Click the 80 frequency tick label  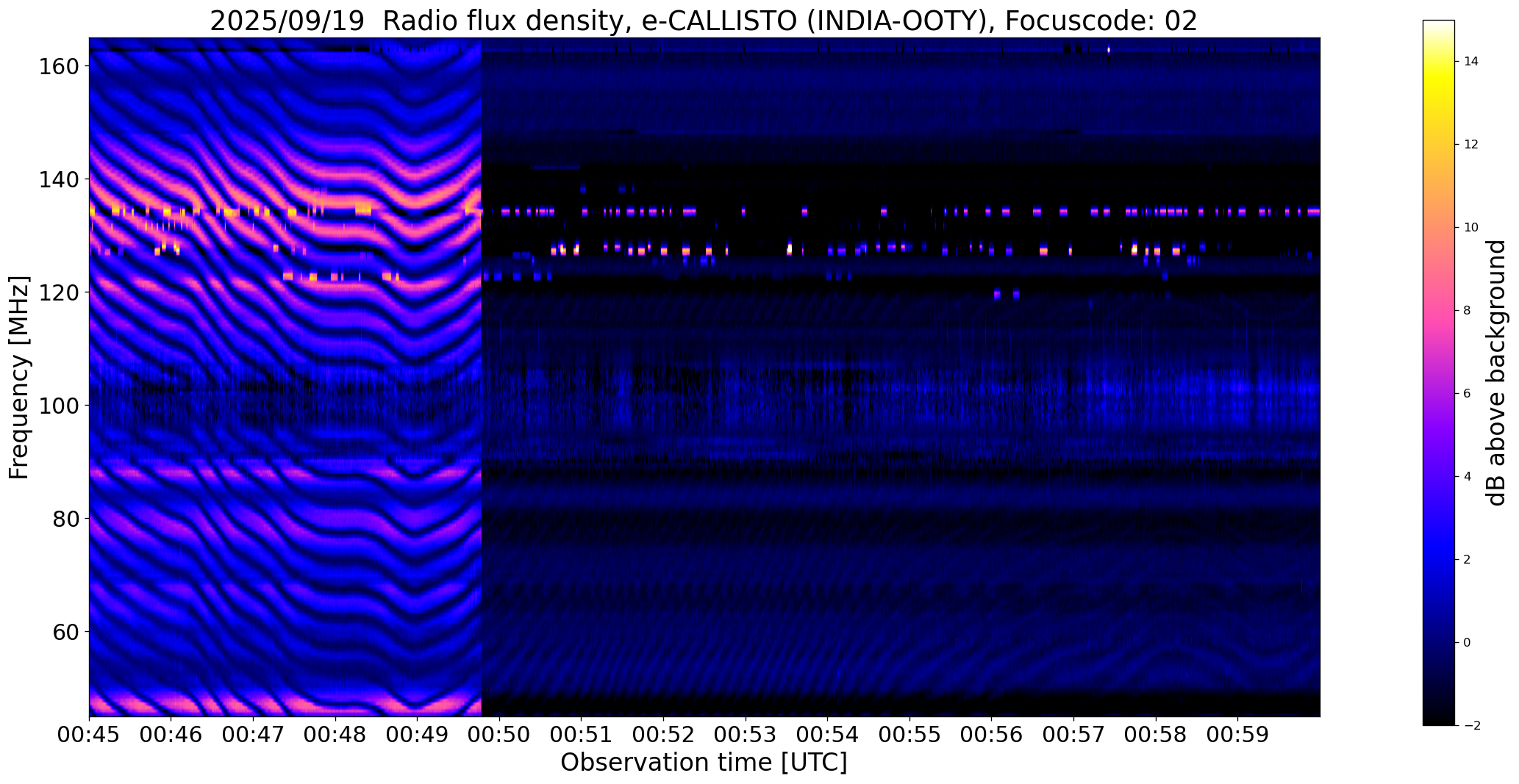pyautogui.click(x=66, y=519)
